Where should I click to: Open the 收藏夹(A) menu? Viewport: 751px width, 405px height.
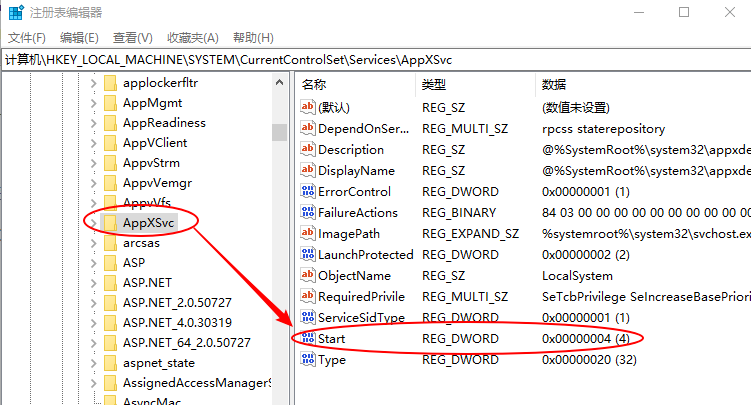(x=192, y=38)
